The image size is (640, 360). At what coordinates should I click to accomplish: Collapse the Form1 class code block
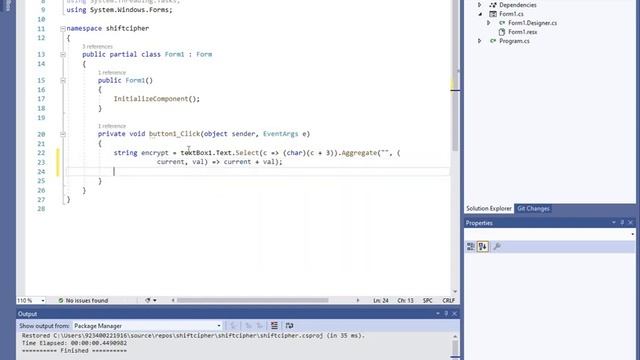63,54
